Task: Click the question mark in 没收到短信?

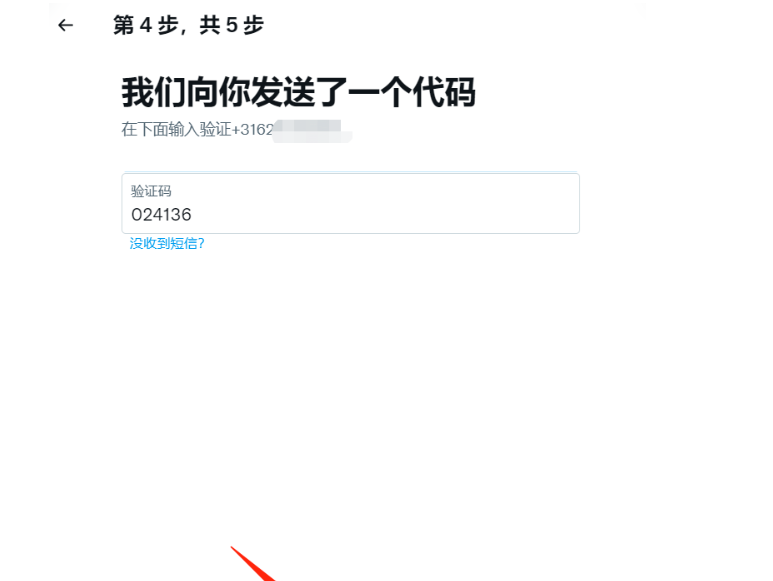Action: tap(201, 243)
